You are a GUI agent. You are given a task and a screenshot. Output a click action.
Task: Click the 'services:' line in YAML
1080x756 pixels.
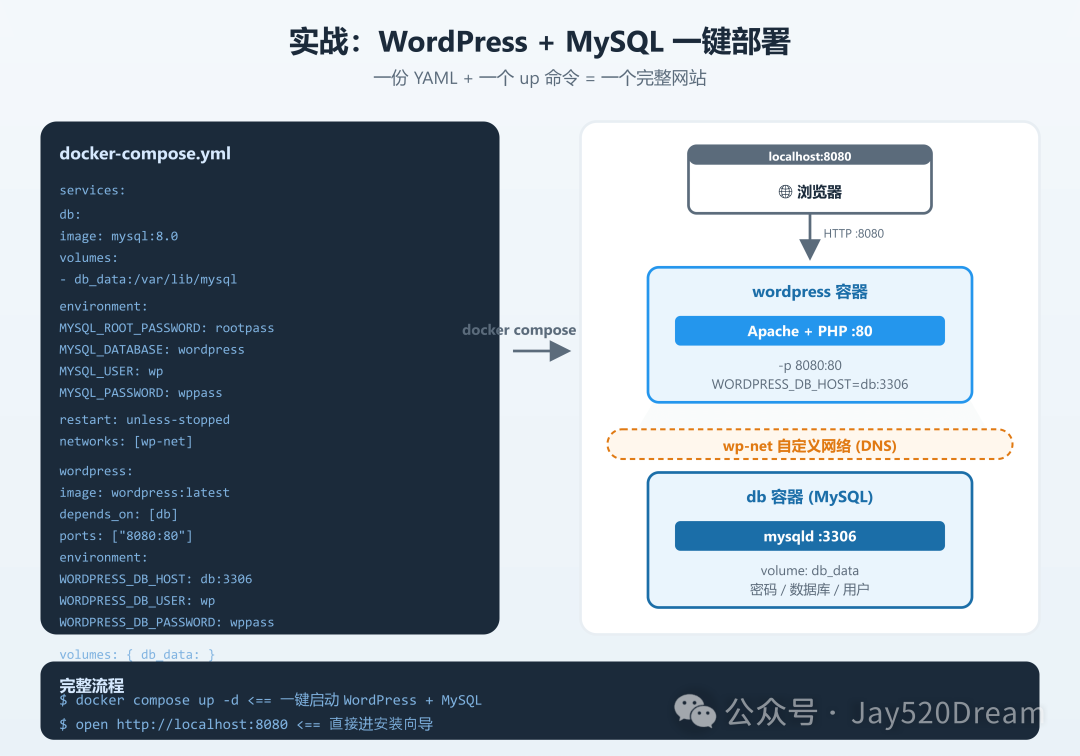tap(92, 190)
